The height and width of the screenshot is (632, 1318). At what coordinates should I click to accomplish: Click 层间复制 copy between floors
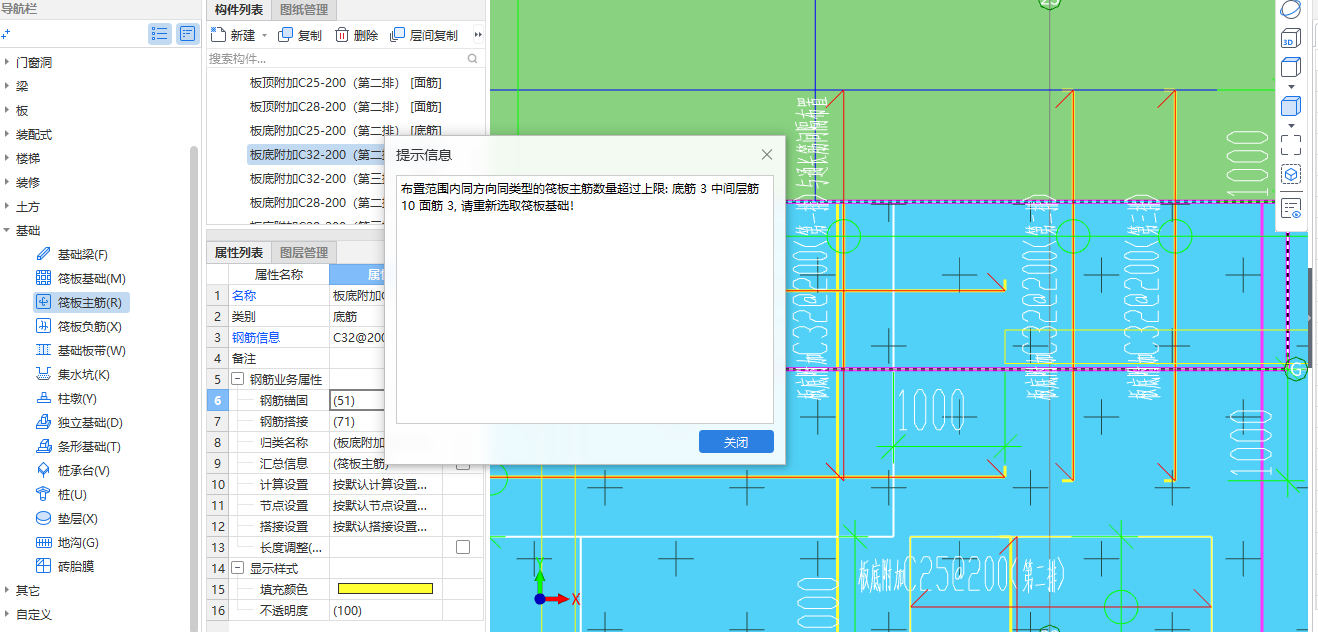coord(424,35)
